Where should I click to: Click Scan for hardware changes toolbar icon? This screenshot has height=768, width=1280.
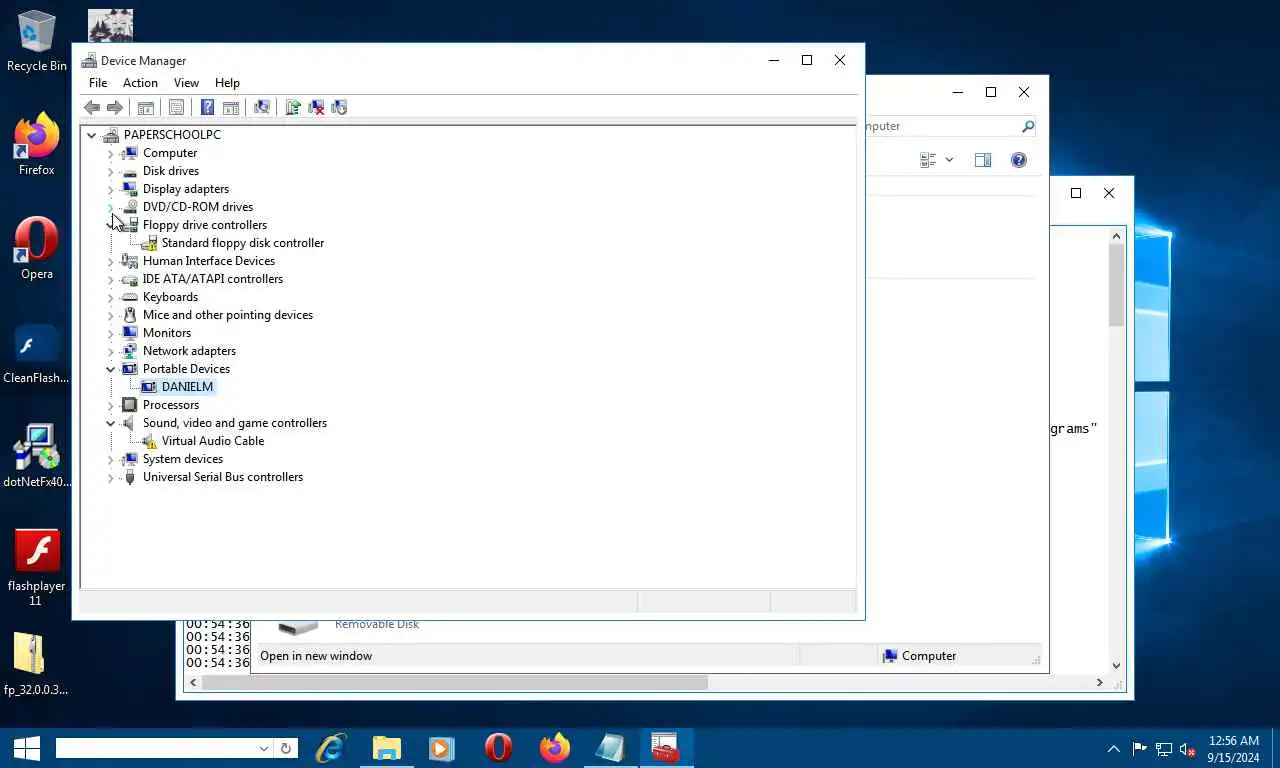click(x=262, y=108)
